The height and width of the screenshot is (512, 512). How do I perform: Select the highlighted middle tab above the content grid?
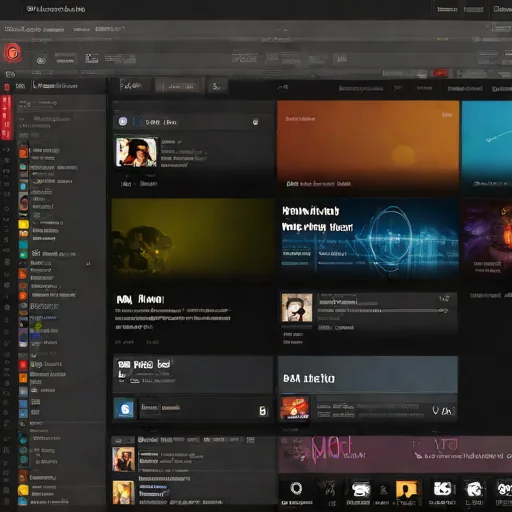(x=180, y=86)
